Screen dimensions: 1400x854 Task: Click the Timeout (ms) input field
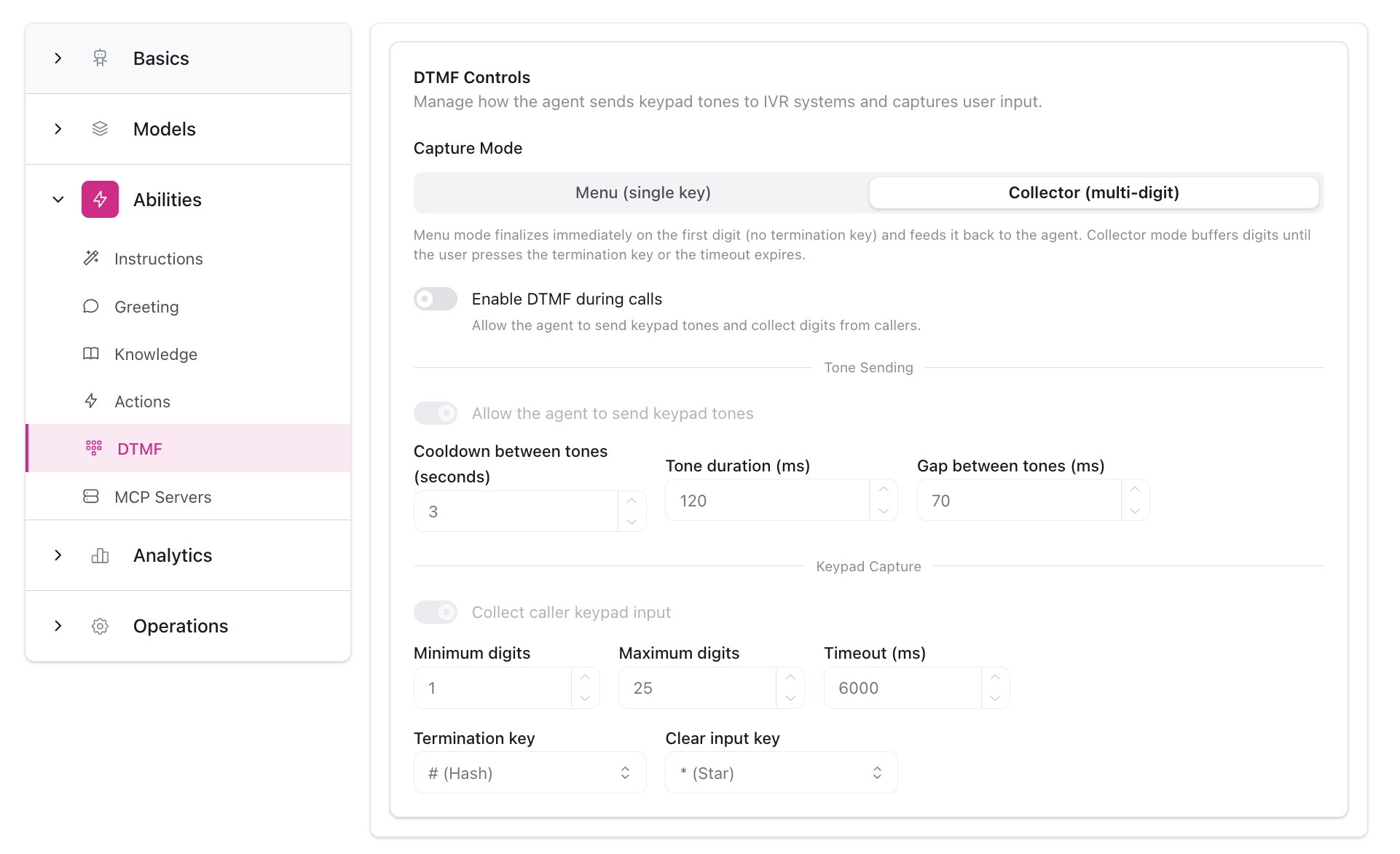pos(902,688)
